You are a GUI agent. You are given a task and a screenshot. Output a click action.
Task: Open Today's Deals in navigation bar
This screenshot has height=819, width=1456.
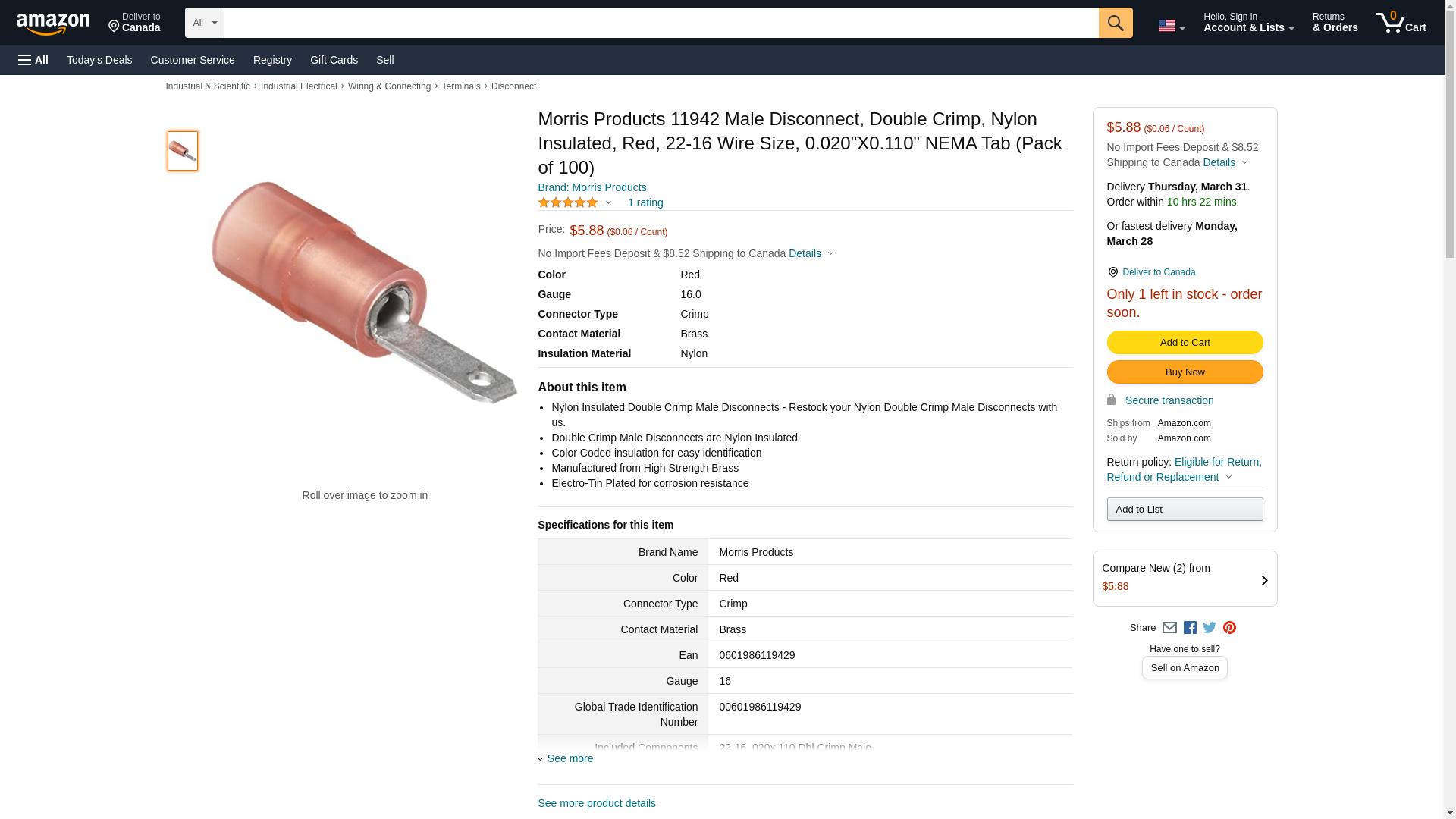coord(99,60)
